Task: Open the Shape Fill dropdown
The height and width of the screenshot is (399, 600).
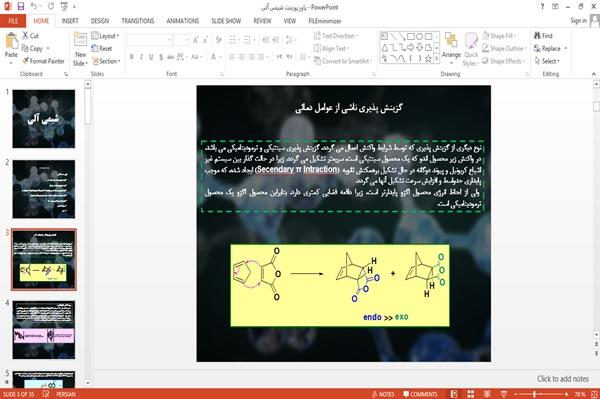Action: (x=499, y=36)
